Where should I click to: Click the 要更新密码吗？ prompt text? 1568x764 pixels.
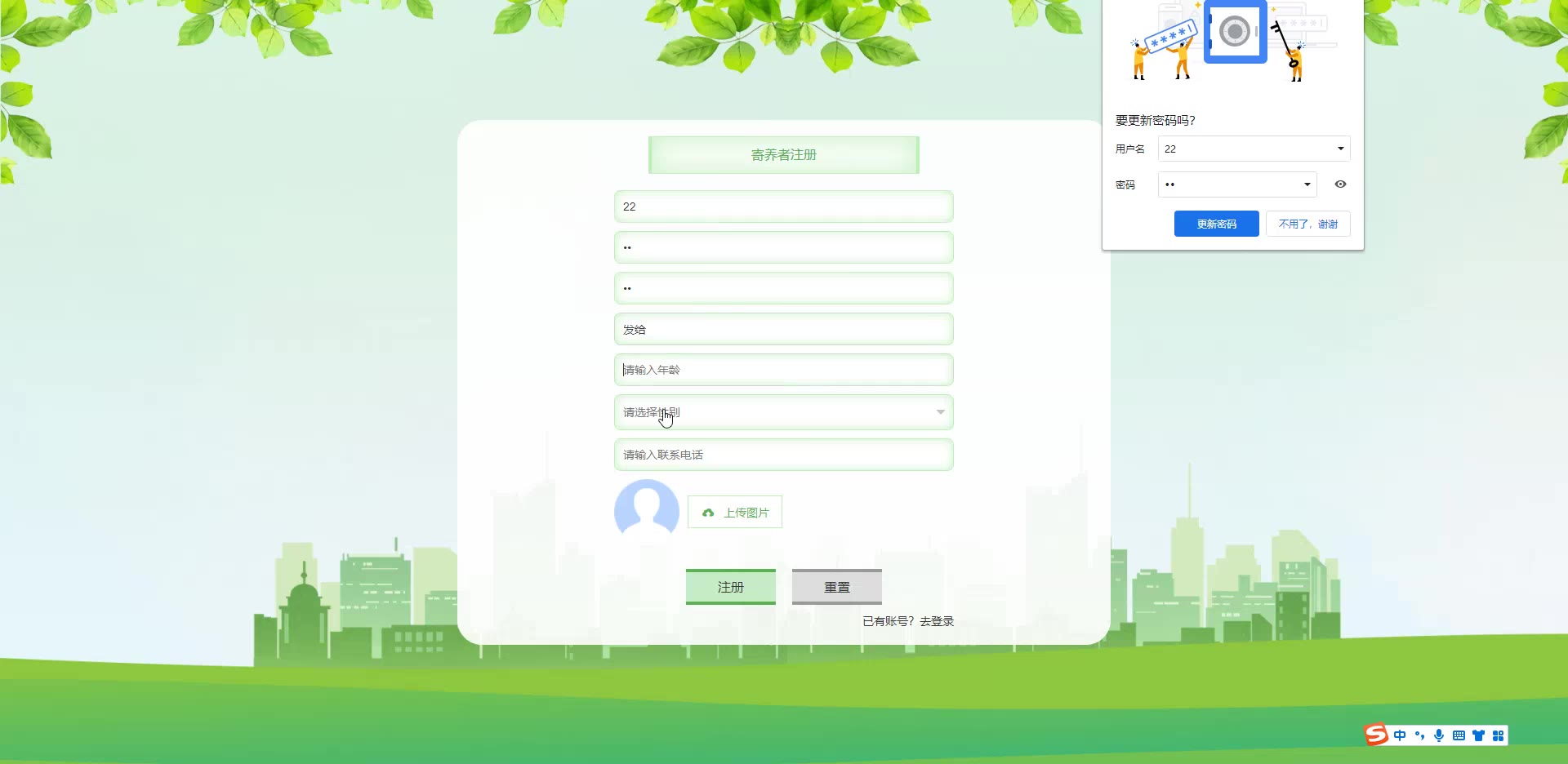point(1155,120)
